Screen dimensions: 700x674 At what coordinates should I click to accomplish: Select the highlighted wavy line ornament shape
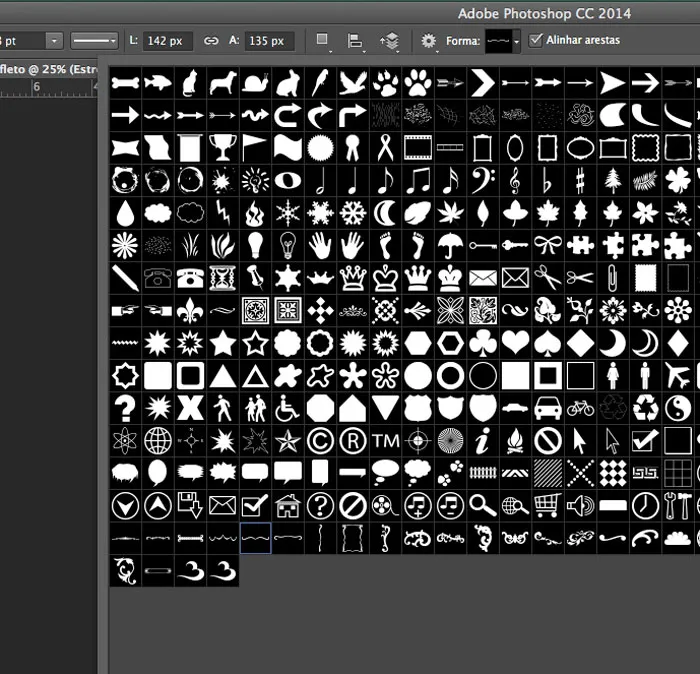pyautogui.click(x=255, y=538)
